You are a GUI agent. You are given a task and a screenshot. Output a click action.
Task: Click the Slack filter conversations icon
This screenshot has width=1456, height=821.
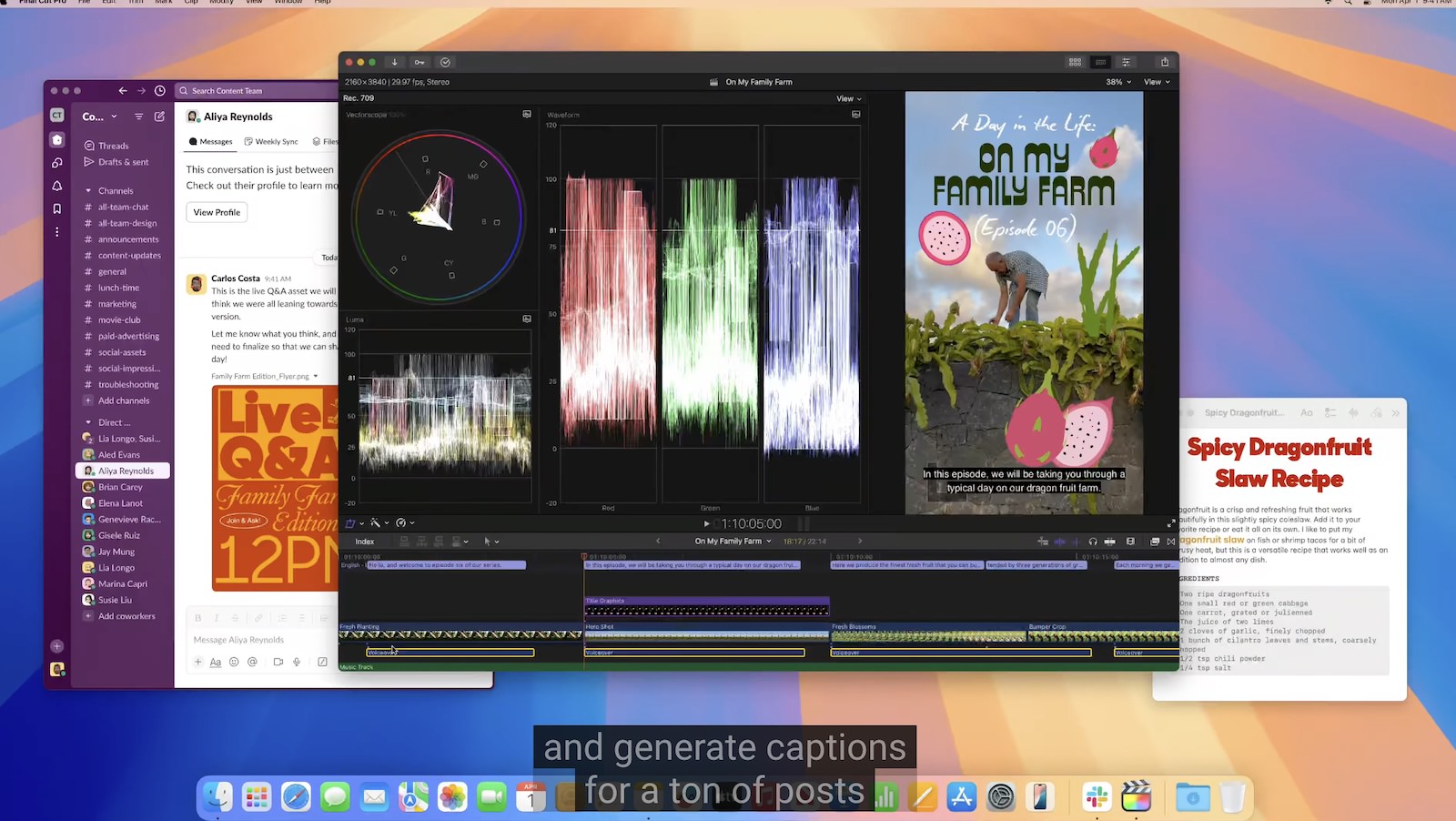click(138, 117)
